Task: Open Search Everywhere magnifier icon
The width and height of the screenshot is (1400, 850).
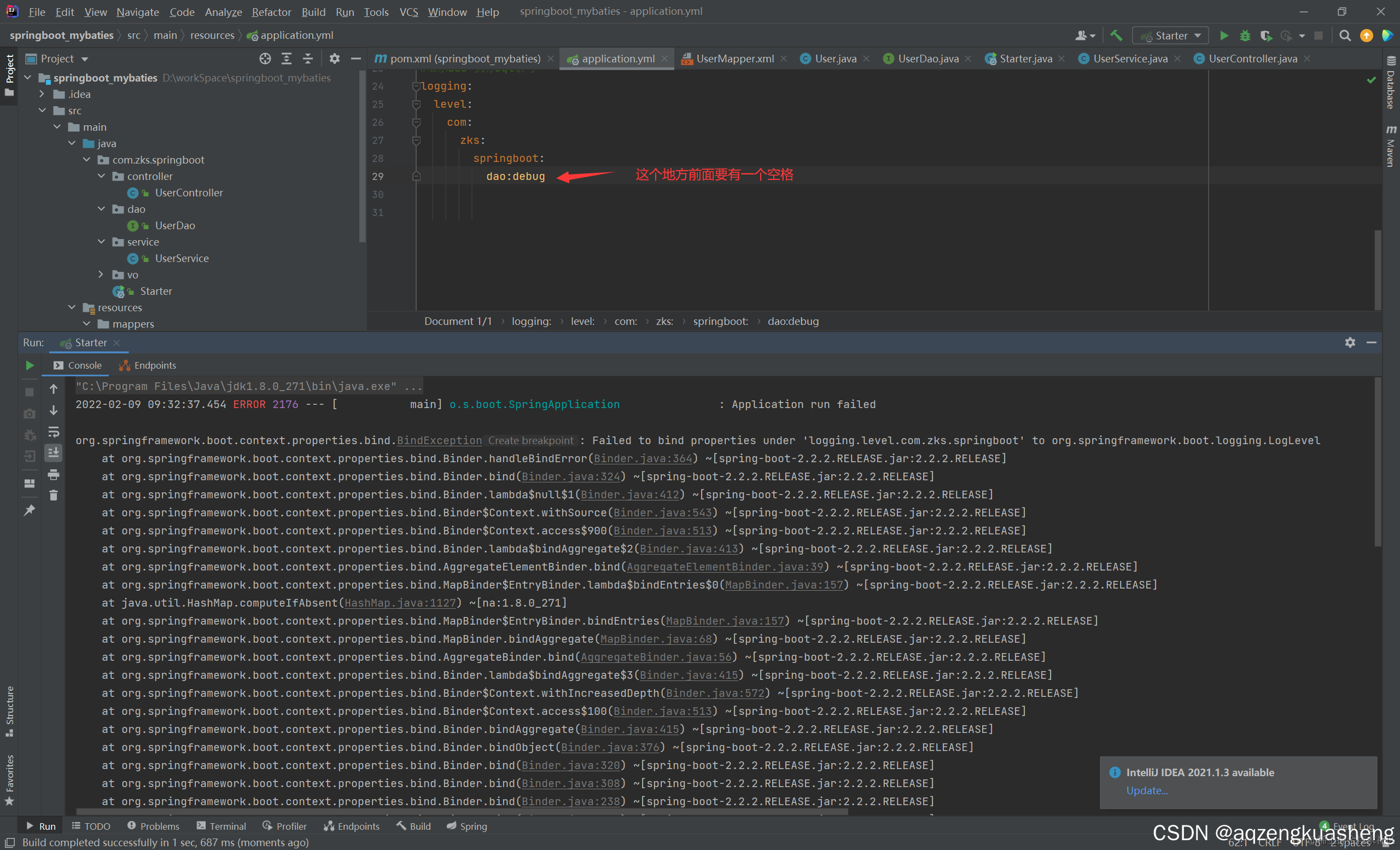Action: pyautogui.click(x=1344, y=36)
